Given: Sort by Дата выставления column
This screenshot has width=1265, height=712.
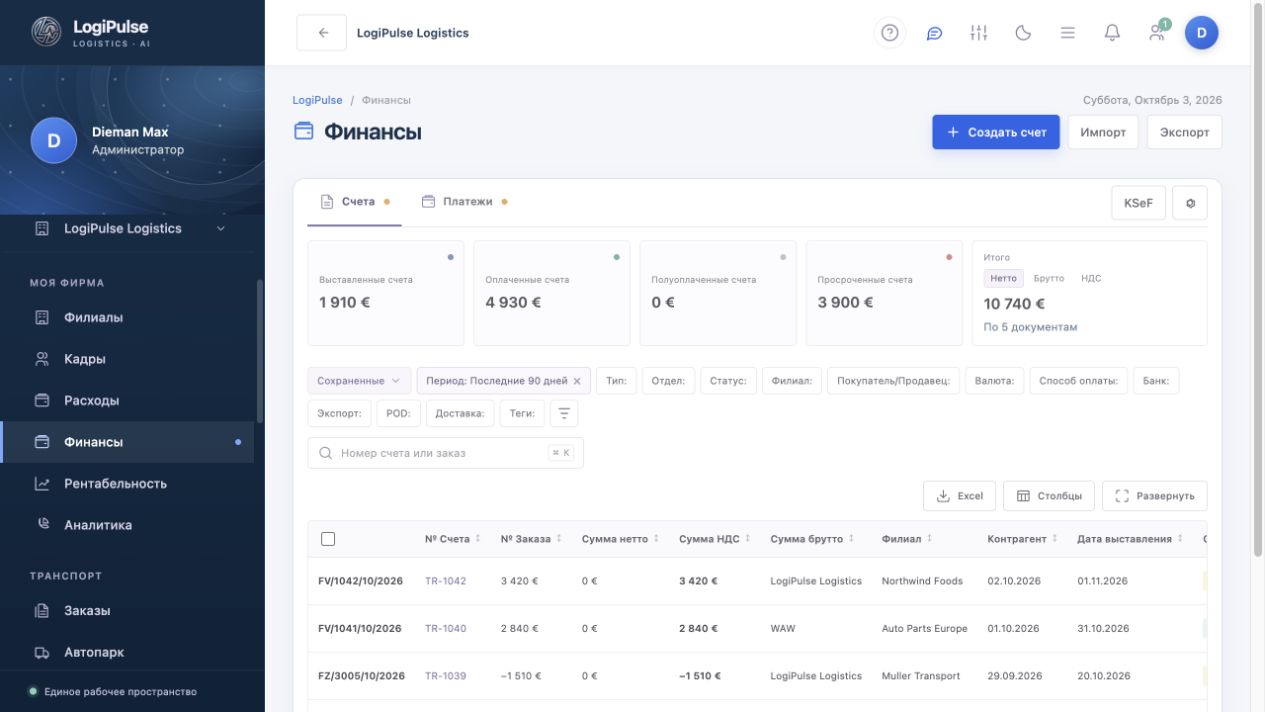Looking at the screenshot, I should pos(1130,539).
